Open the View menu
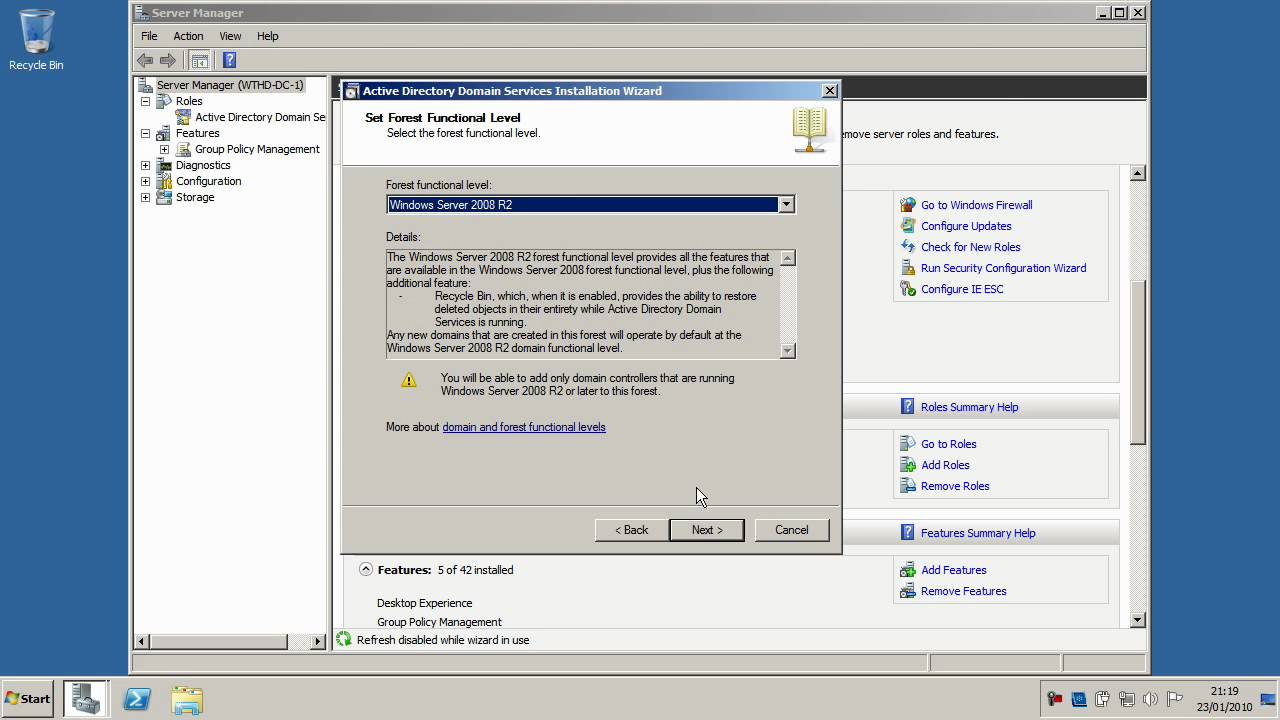The image size is (1280, 720). [x=230, y=36]
